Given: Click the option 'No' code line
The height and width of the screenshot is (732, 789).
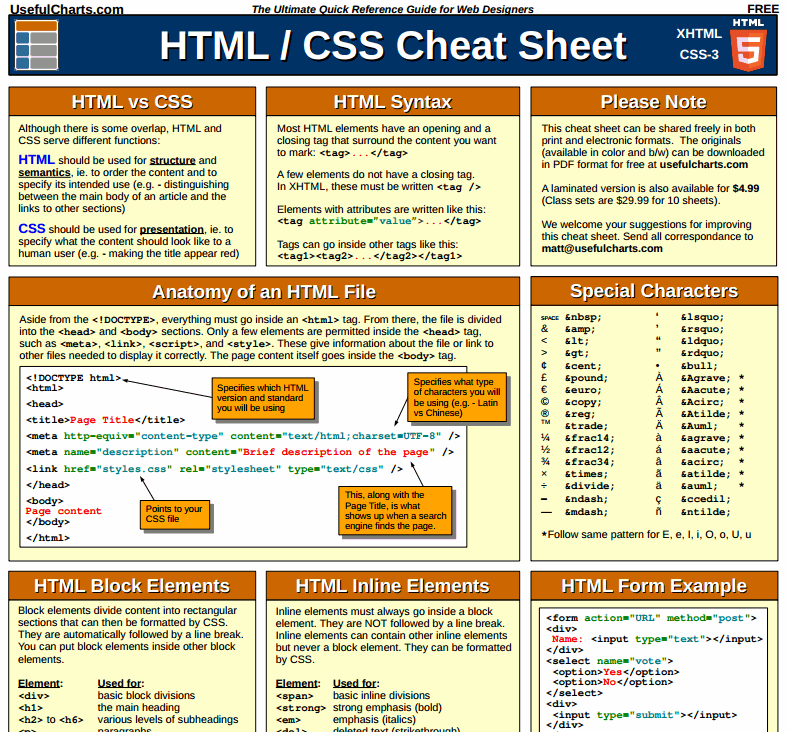Looking at the screenshot, I should click(x=613, y=682).
